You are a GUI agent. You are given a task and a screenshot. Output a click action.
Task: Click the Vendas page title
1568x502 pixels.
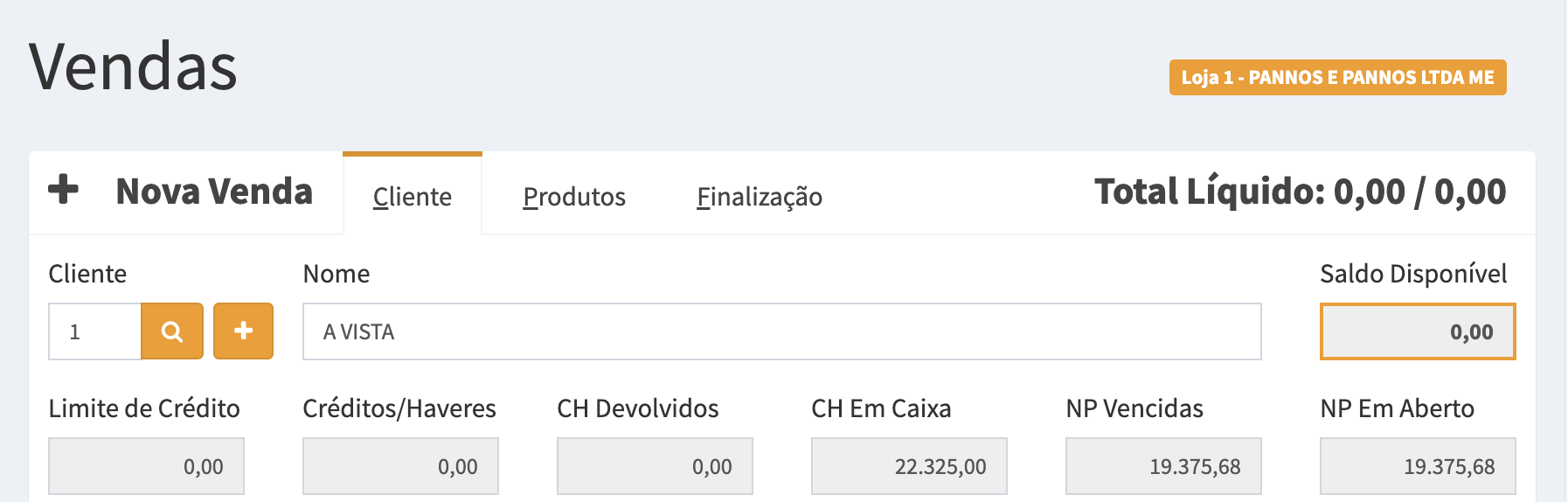(x=133, y=66)
